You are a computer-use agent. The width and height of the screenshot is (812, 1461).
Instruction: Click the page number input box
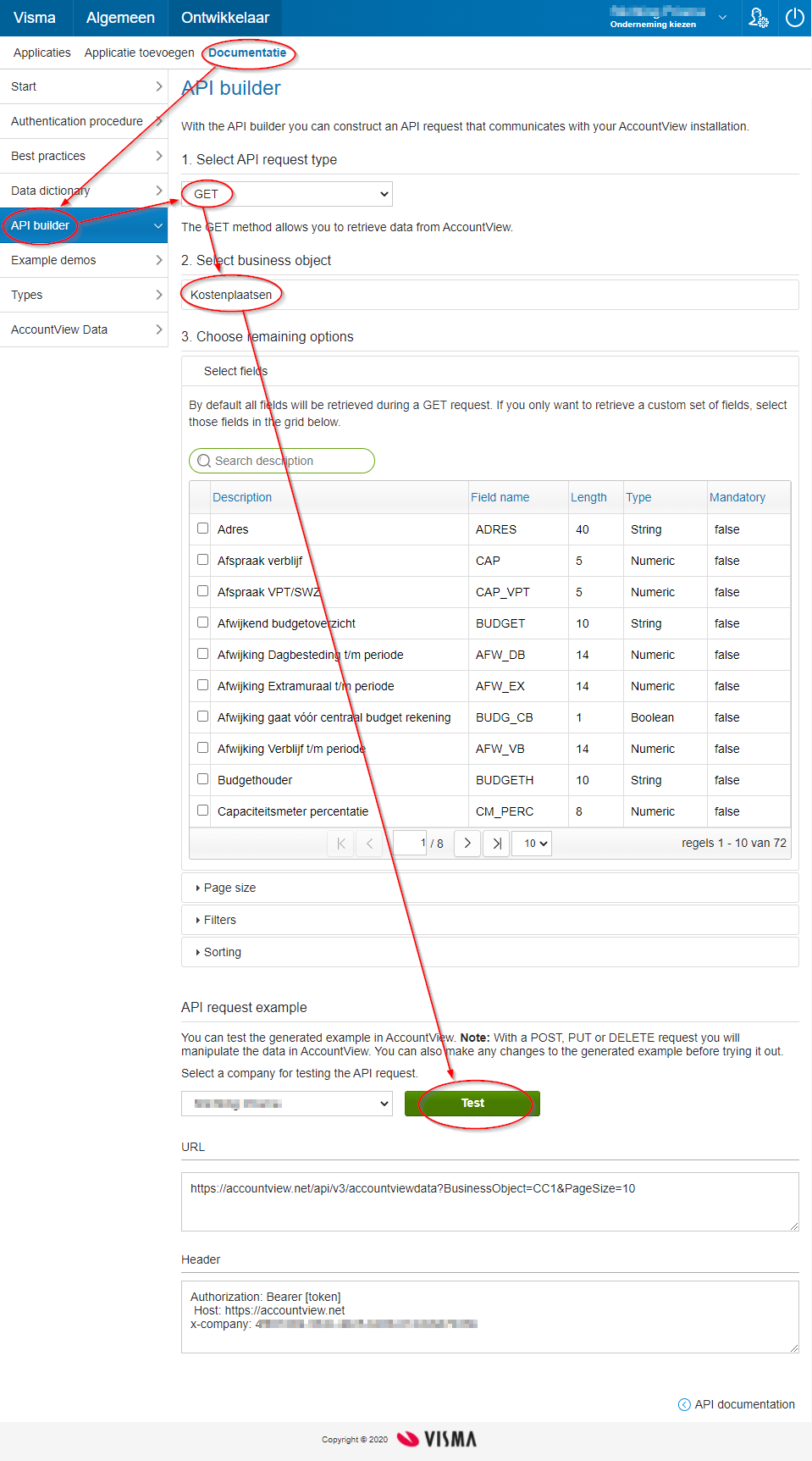[x=410, y=844]
